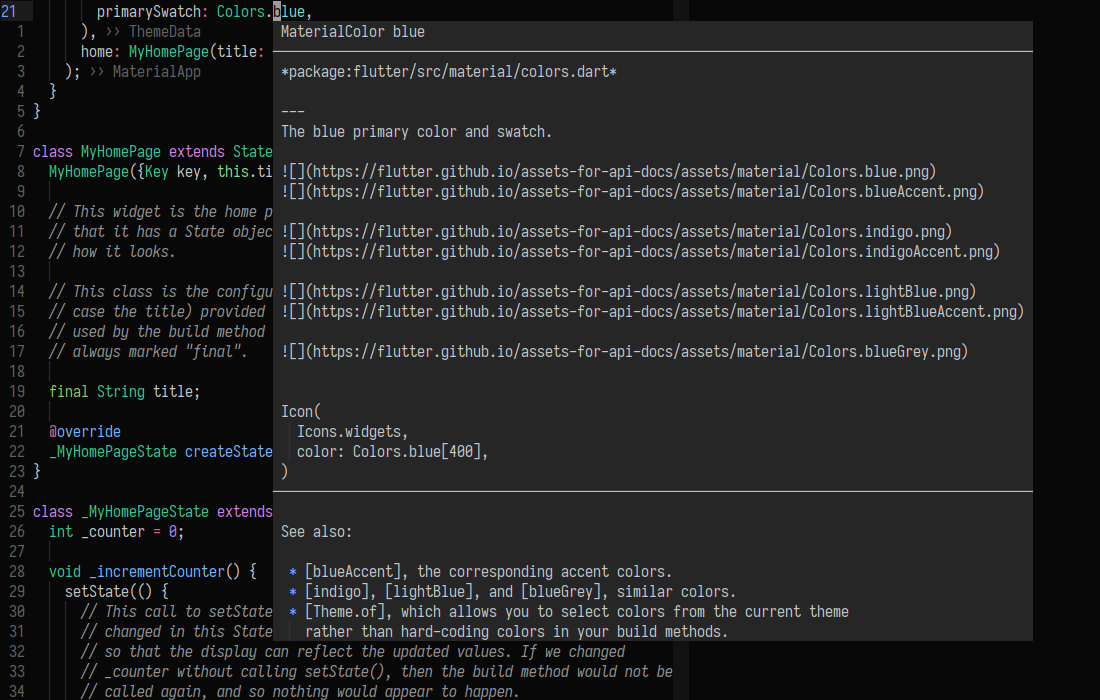Viewport: 1100px width, 700px height.
Task: Open the Colors.blueGrey.png asset link
Action: (625, 351)
